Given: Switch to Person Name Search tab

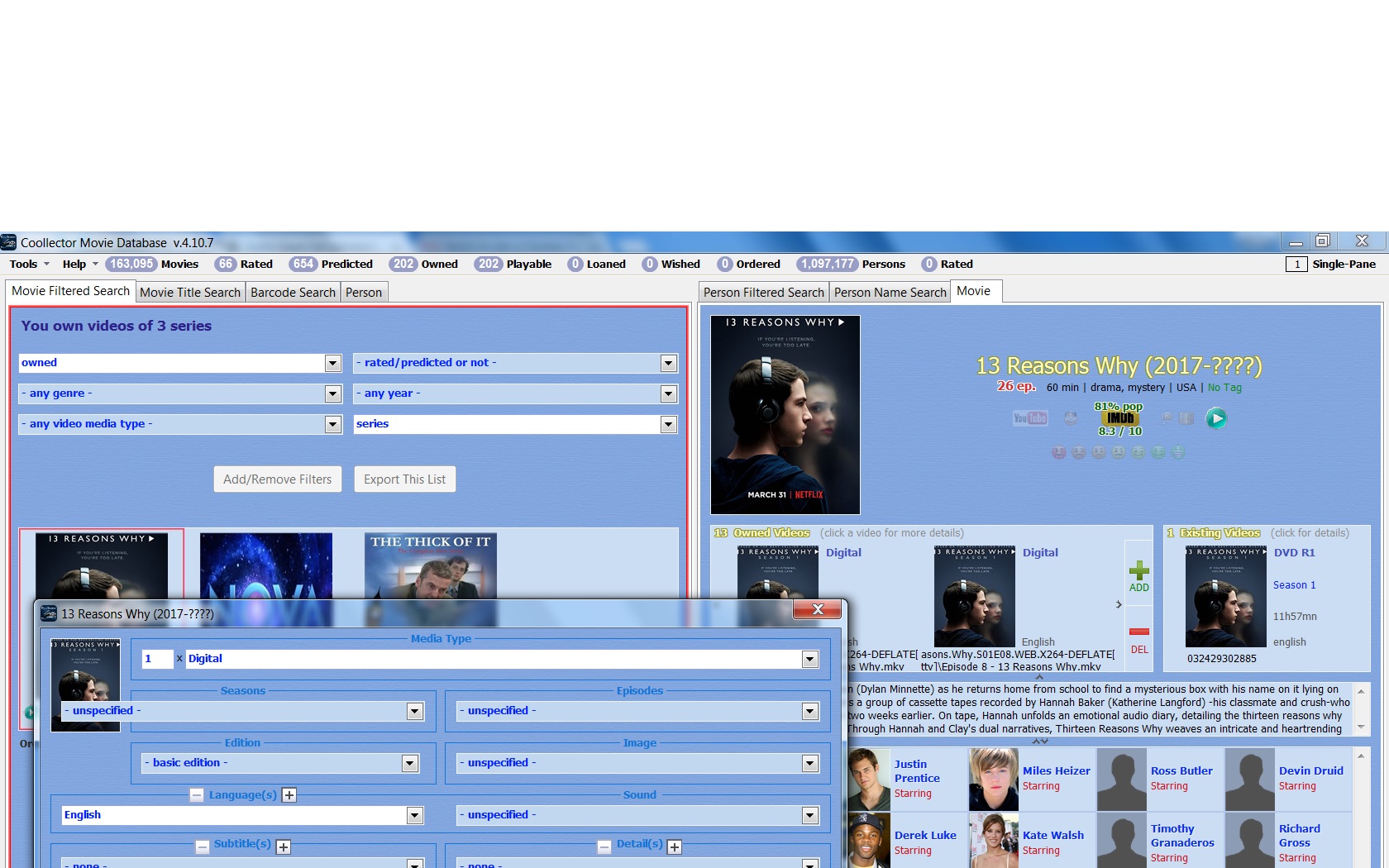Looking at the screenshot, I should click(x=890, y=293).
